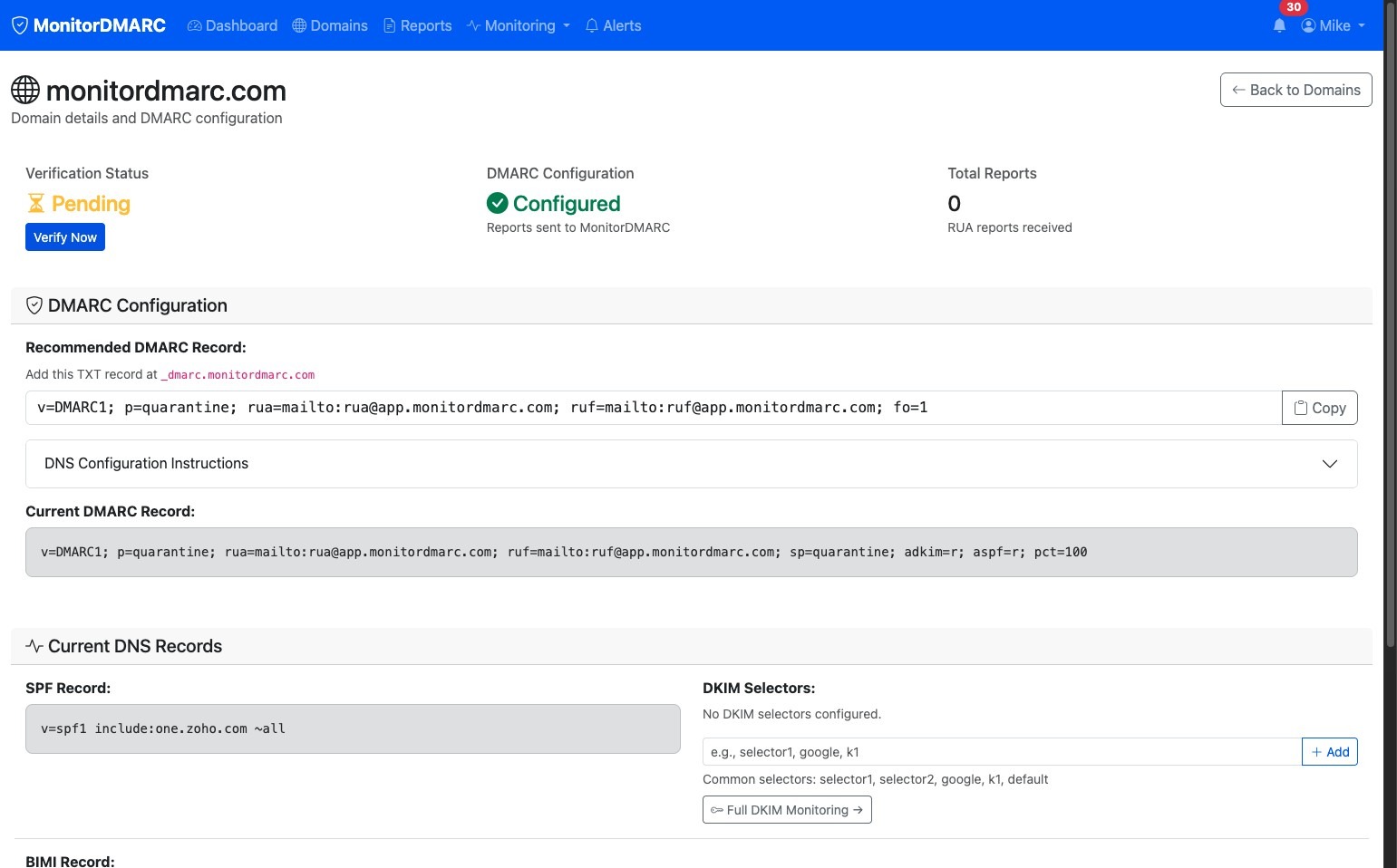Click the green Configured checkmark icon
This screenshot has height=868, width=1397.
coord(497,203)
